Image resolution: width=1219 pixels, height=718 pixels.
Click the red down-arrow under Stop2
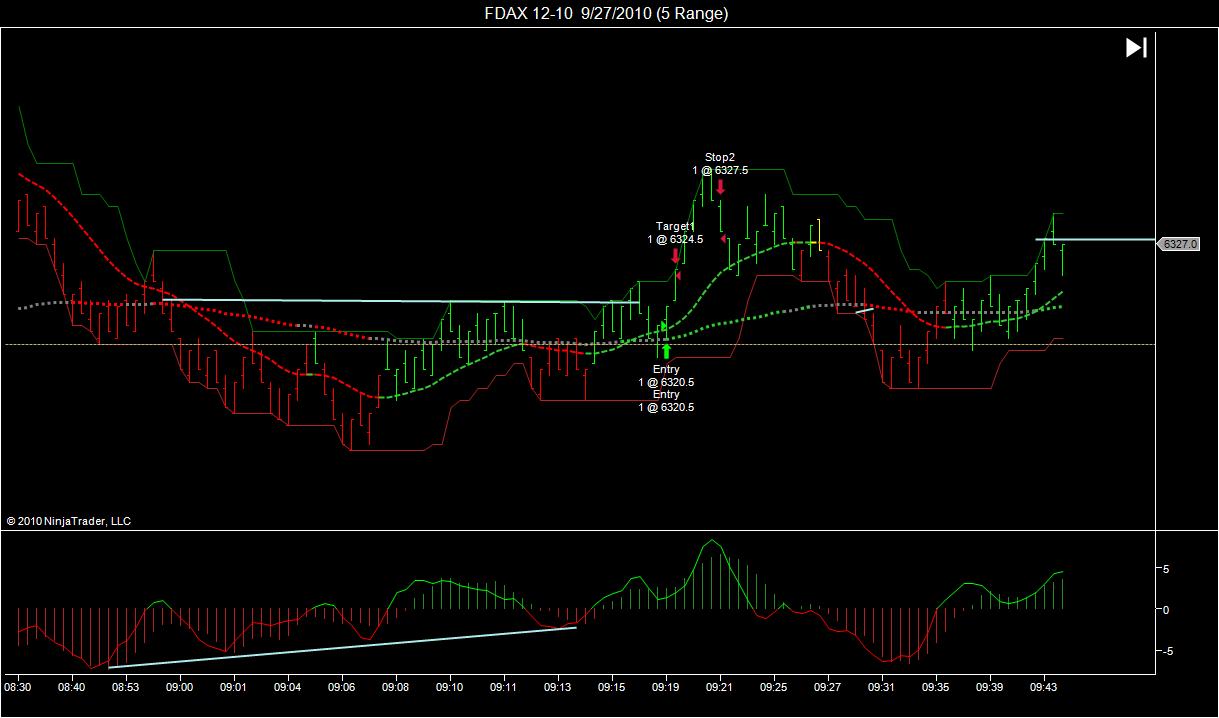pyautogui.click(x=720, y=187)
